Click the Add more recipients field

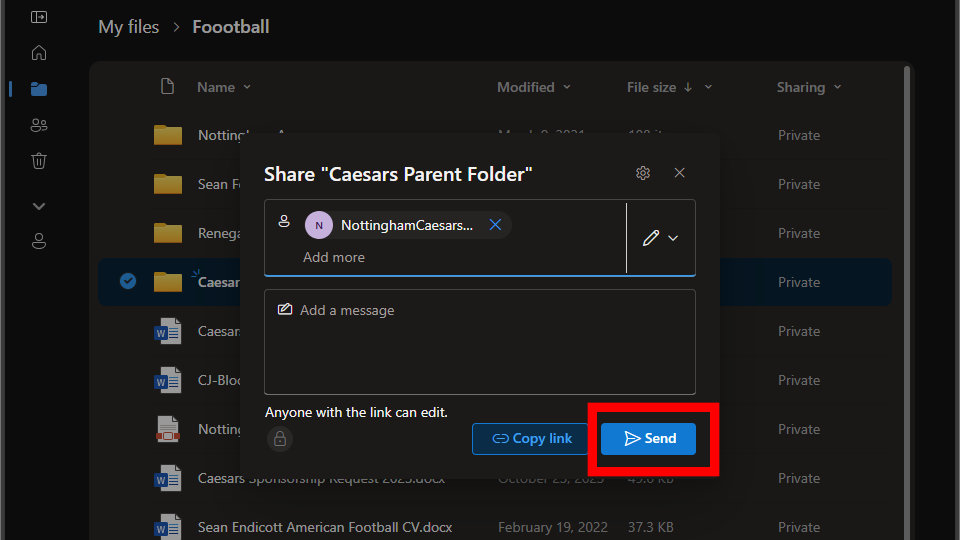334,257
